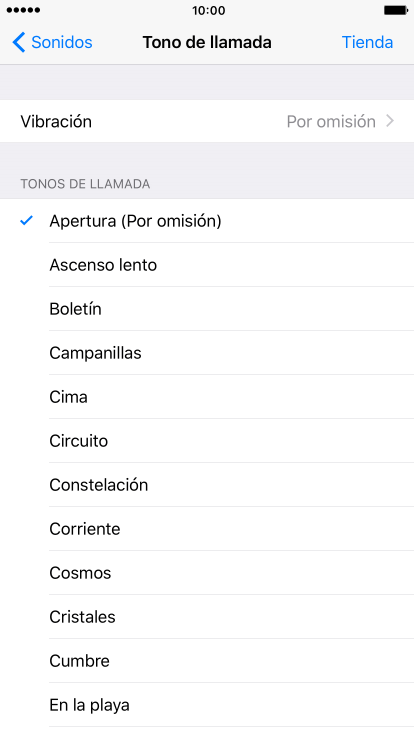Open the Vibración disclosure chevron
The image size is (414, 736).
pyautogui.click(x=390, y=121)
